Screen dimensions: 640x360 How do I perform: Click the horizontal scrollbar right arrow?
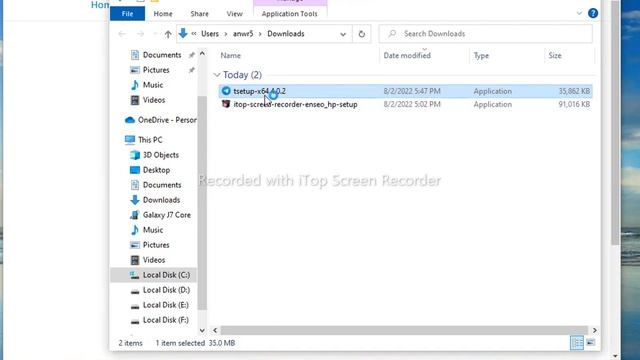click(x=594, y=330)
